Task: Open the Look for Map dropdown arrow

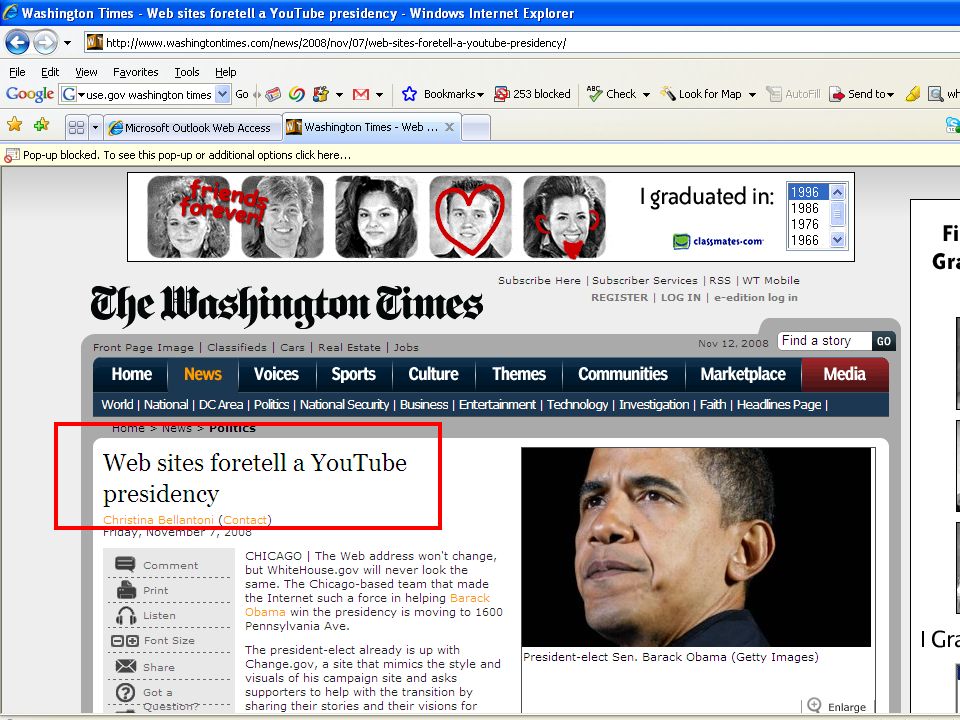Action: click(x=752, y=95)
